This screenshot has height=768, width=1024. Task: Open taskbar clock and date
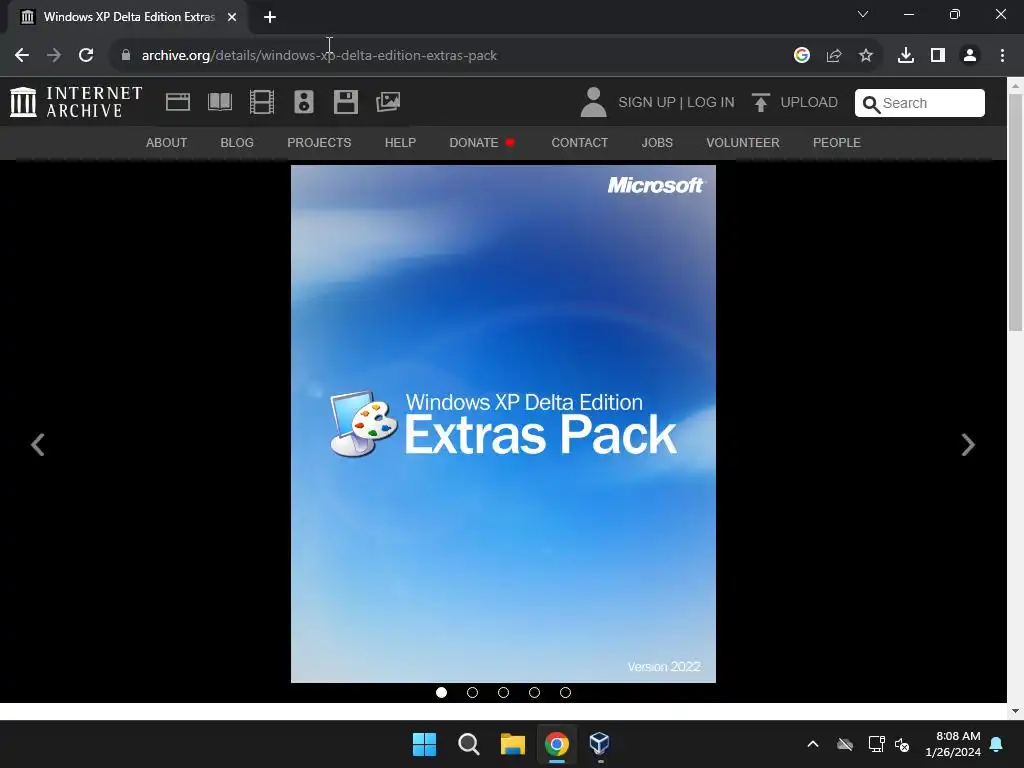coord(953,744)
